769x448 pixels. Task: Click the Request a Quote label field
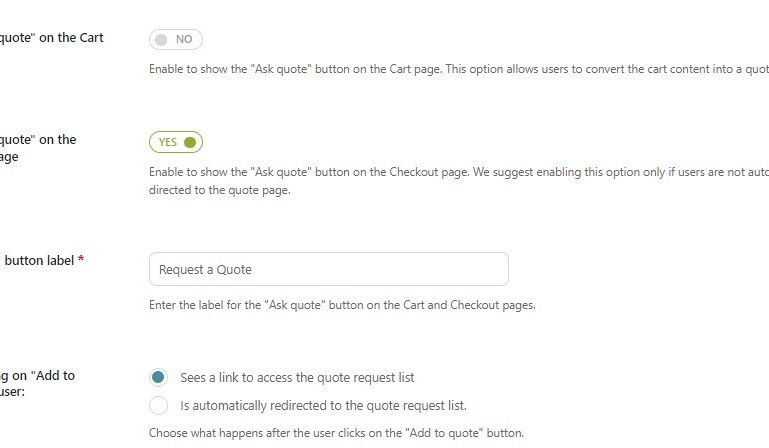point(329,269)
